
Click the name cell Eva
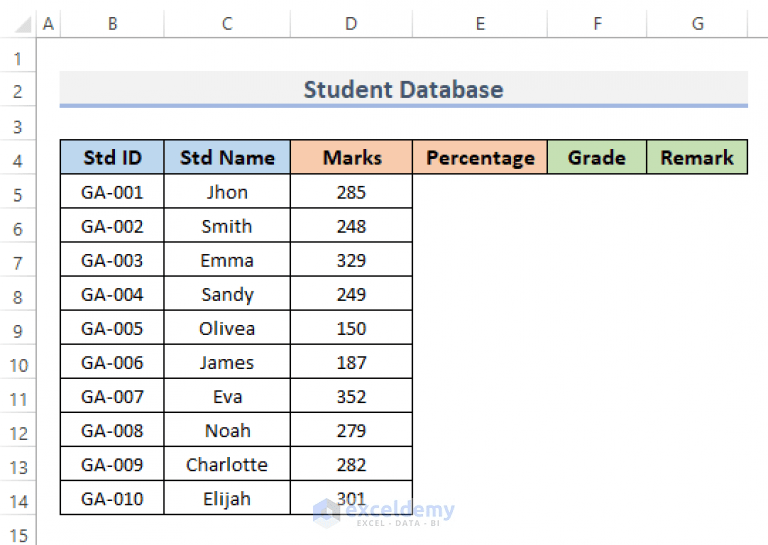pos(227,396)
